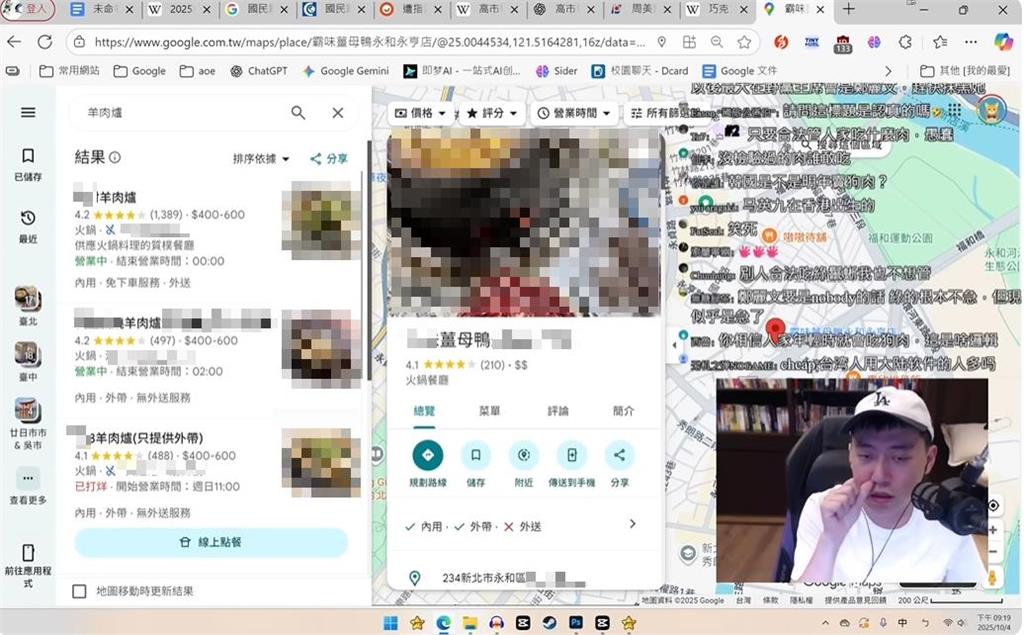Screen dimensions: 1024x635
Task: Expand the 評分 rating filter dropdown
Action: [x=491, y=113]
